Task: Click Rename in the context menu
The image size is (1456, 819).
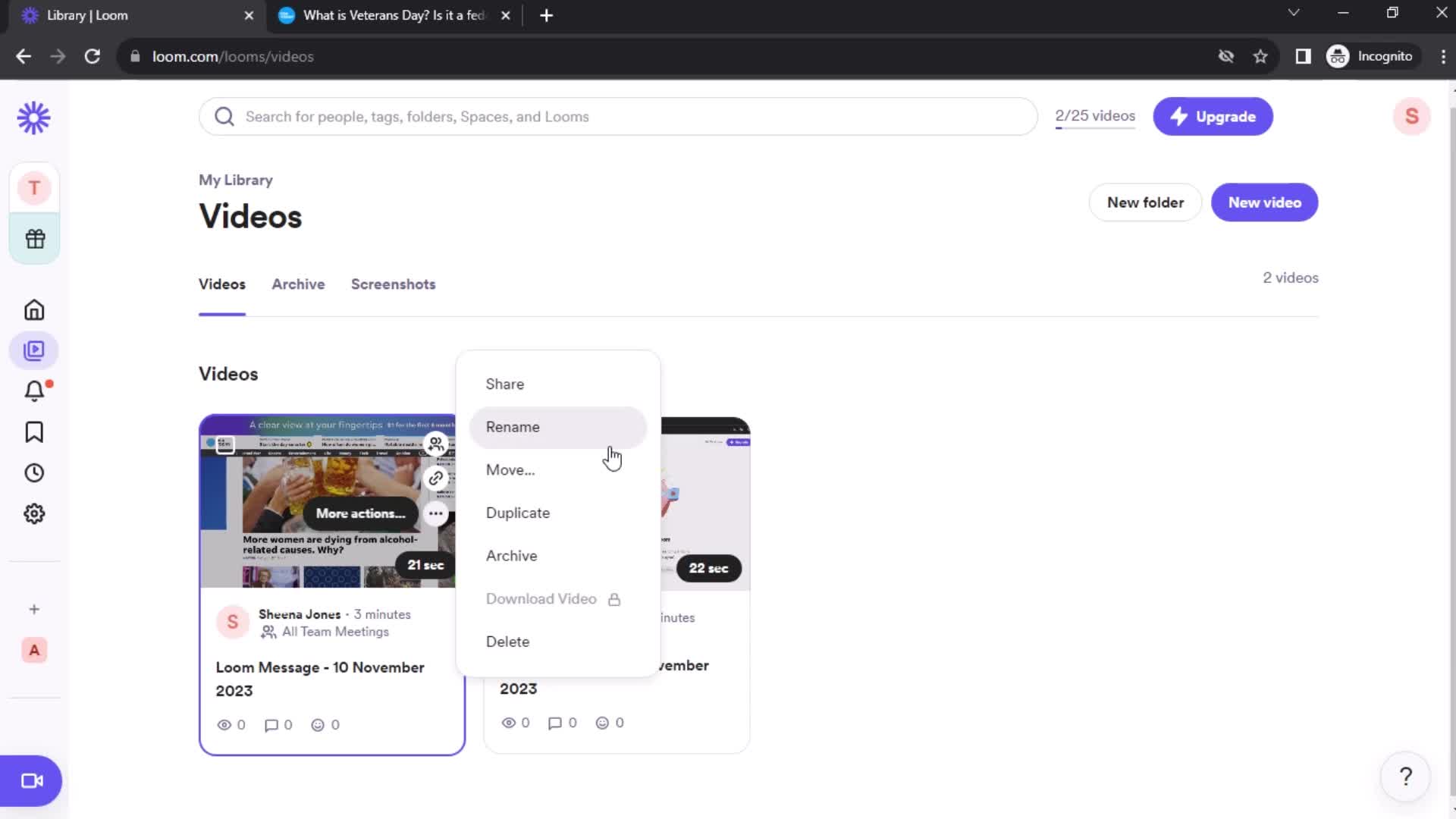Action: coord(512,427)
